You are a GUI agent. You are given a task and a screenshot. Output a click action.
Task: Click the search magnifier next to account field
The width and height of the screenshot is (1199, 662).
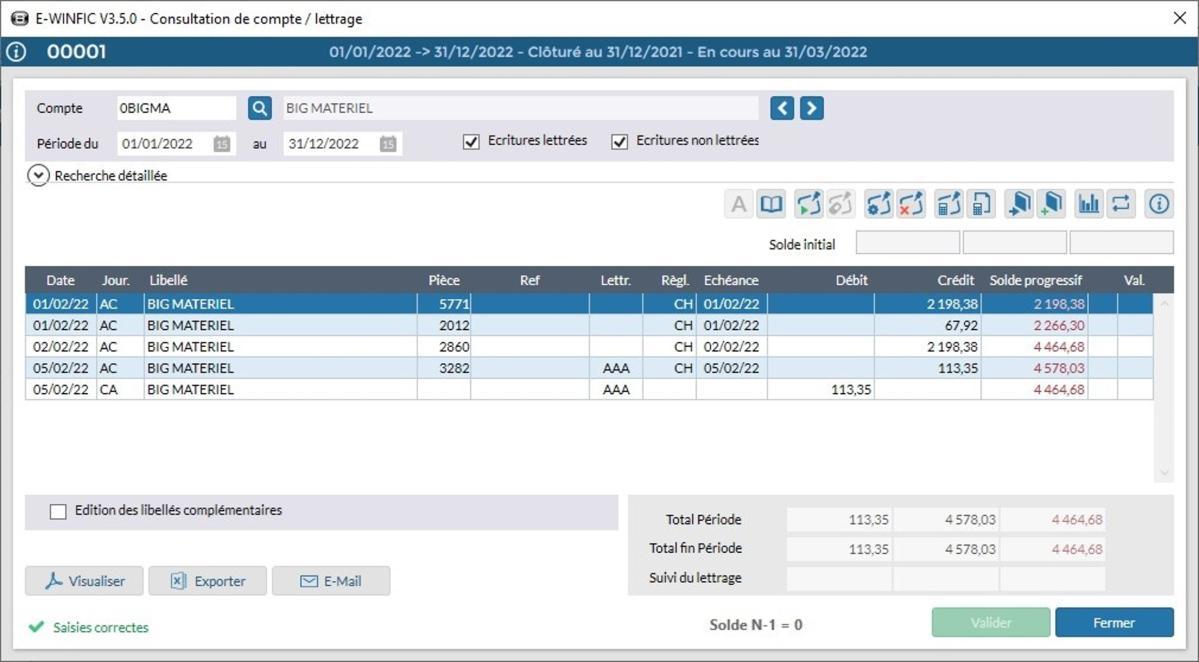click(x=260, y=108)
